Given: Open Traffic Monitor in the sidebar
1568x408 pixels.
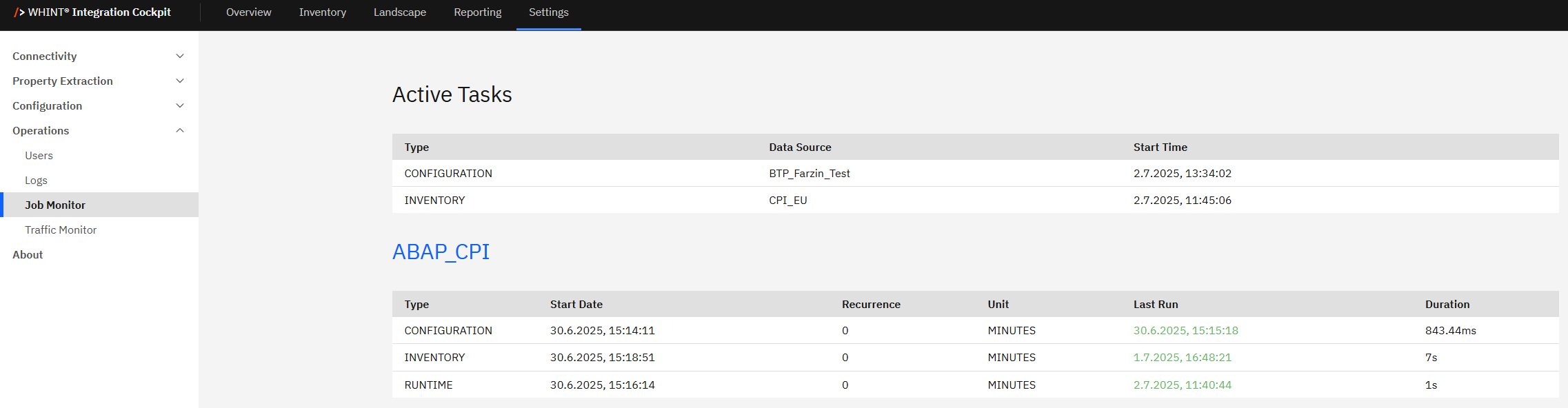Looking at the screenshot, I should 61,230.
